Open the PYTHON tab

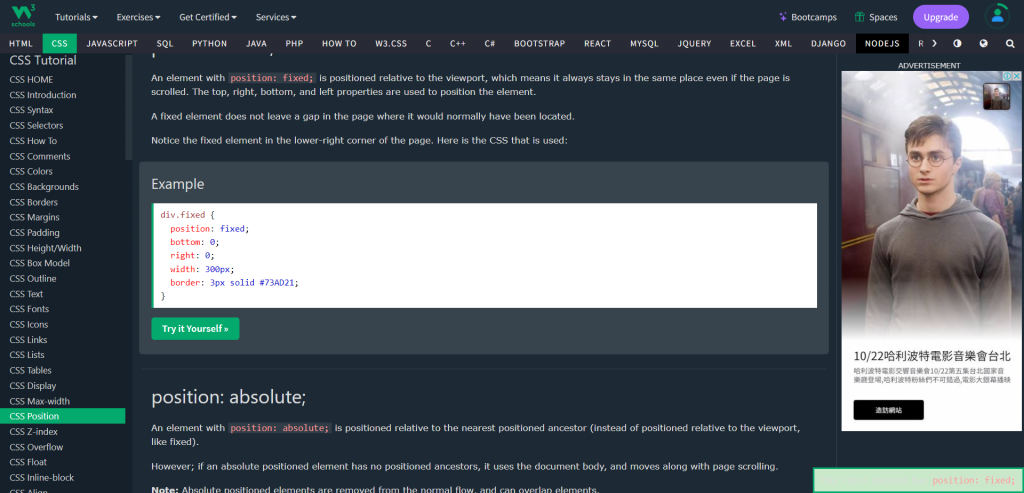pyautogui.click(x=210, y=44)
